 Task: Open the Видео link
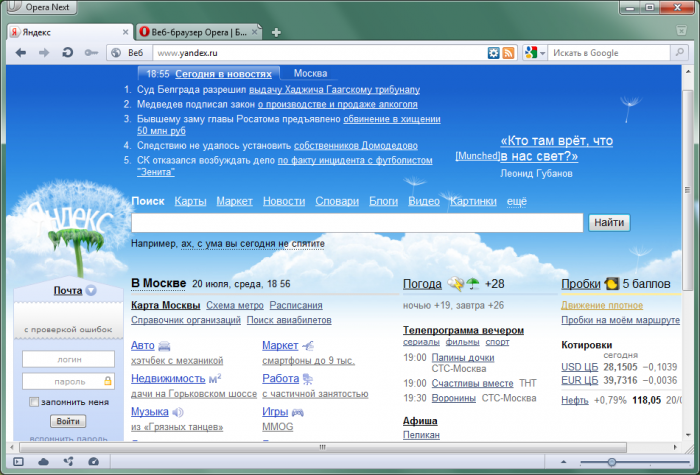click(x=424, y=201)
